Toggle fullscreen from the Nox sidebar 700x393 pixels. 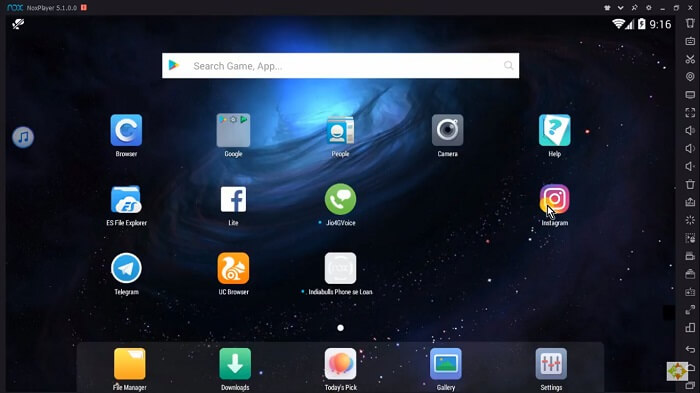click(690, 113)
